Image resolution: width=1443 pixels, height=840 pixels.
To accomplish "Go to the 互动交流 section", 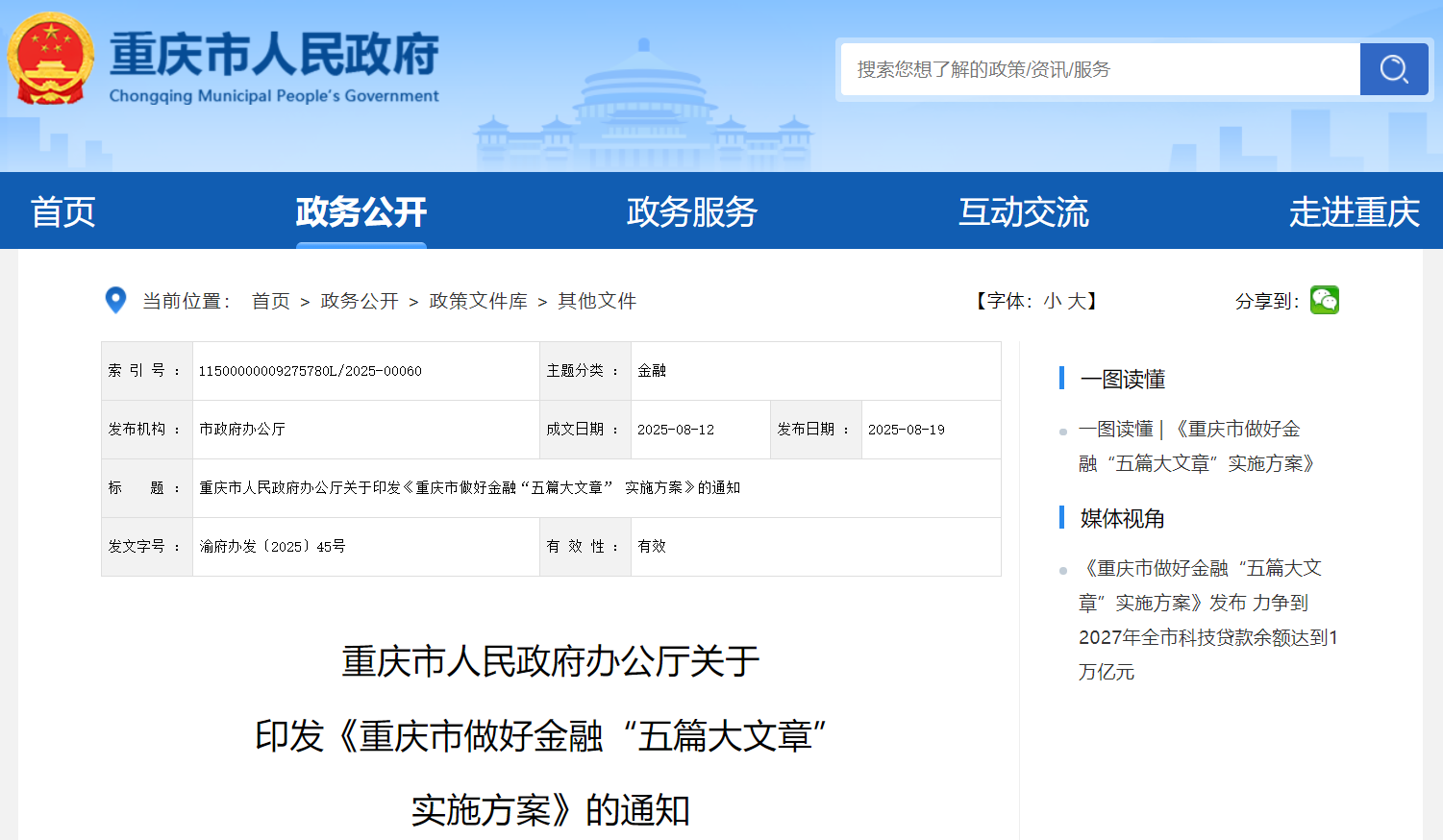I will (1023, 211).
